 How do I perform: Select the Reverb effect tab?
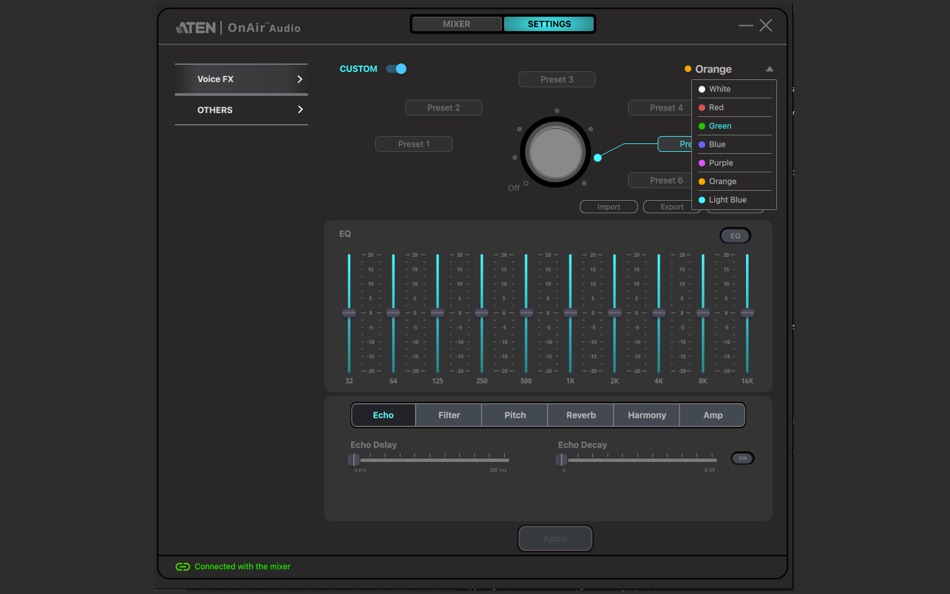coord(581,415)
